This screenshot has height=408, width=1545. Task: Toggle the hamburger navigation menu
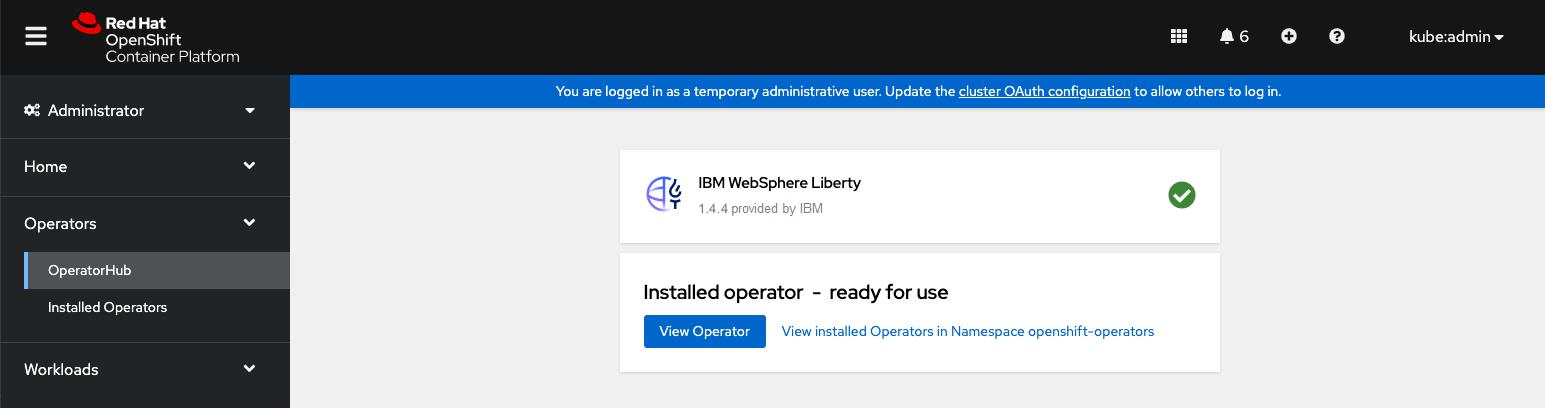click(x=36, y=36)
